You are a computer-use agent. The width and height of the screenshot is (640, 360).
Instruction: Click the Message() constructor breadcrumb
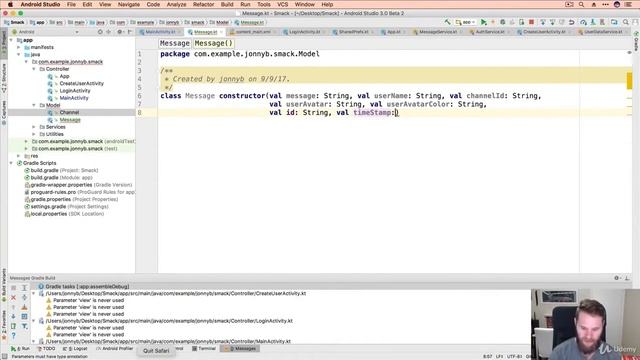click(213, 43)
